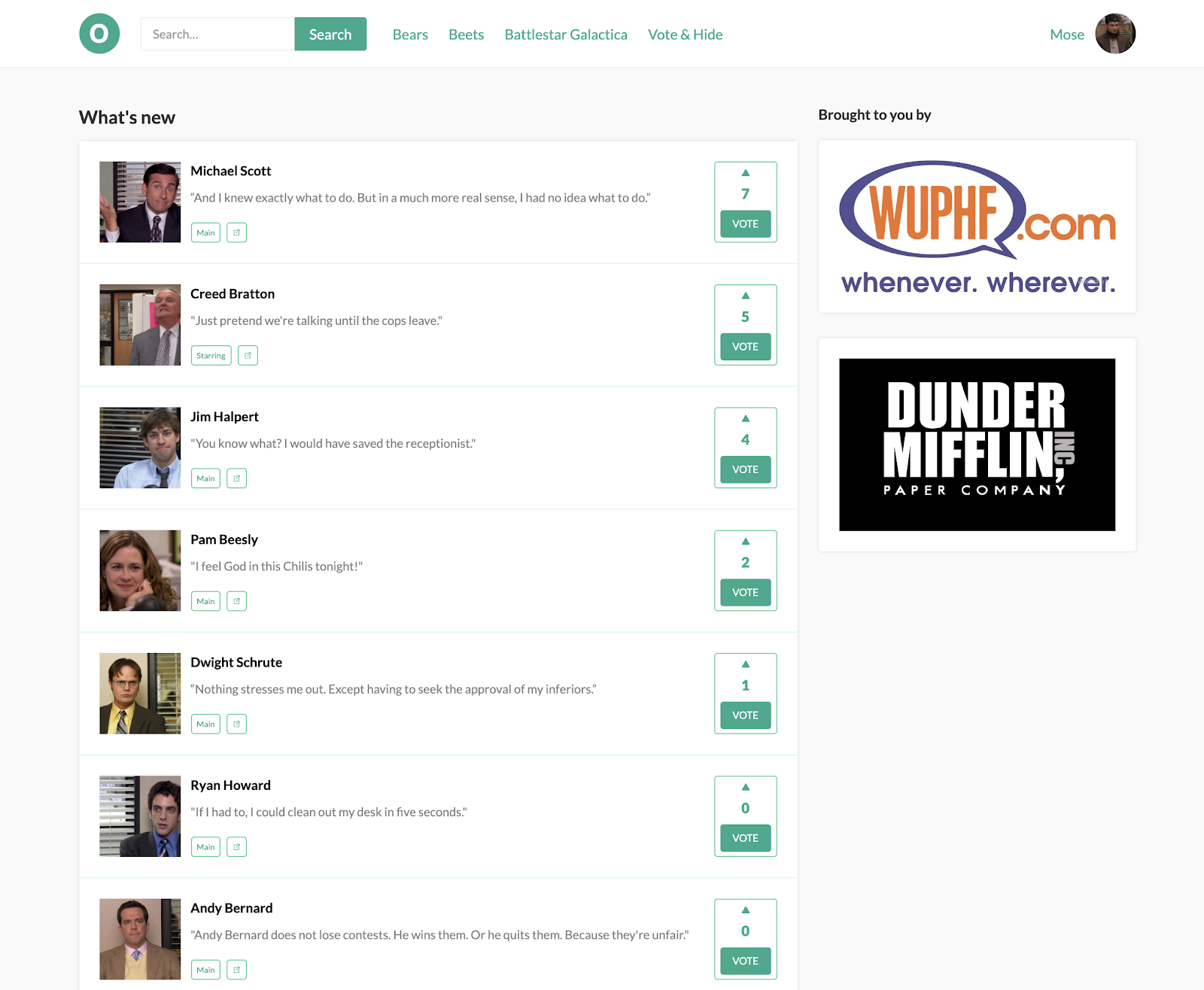Vote for Creed Bratton
The image size is (1204, 990).
coord(746,347)
